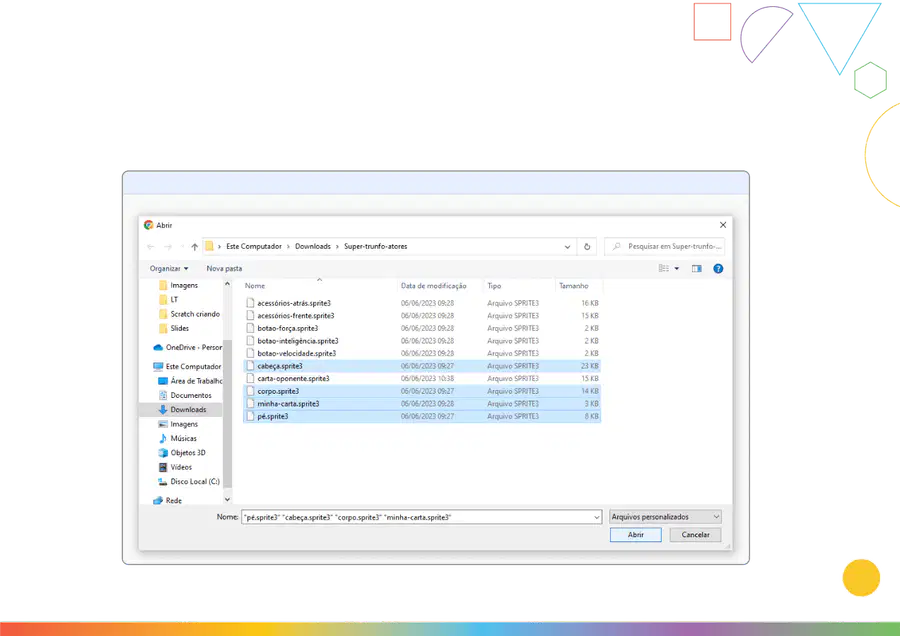Click the Cancelar button
This screenshot has width=900, height=636.
695,535
